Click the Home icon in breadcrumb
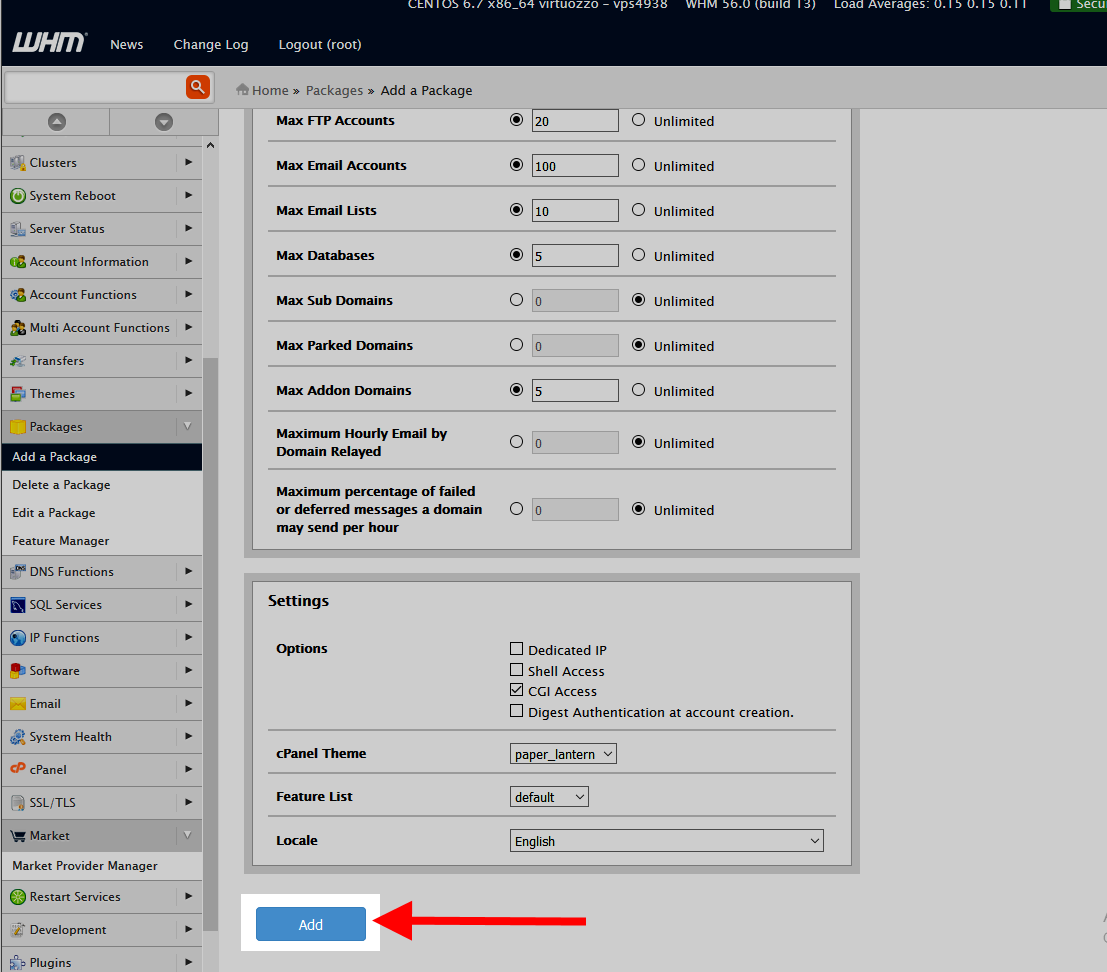This screenshot has height=972, width=1107. coord(242,90)
